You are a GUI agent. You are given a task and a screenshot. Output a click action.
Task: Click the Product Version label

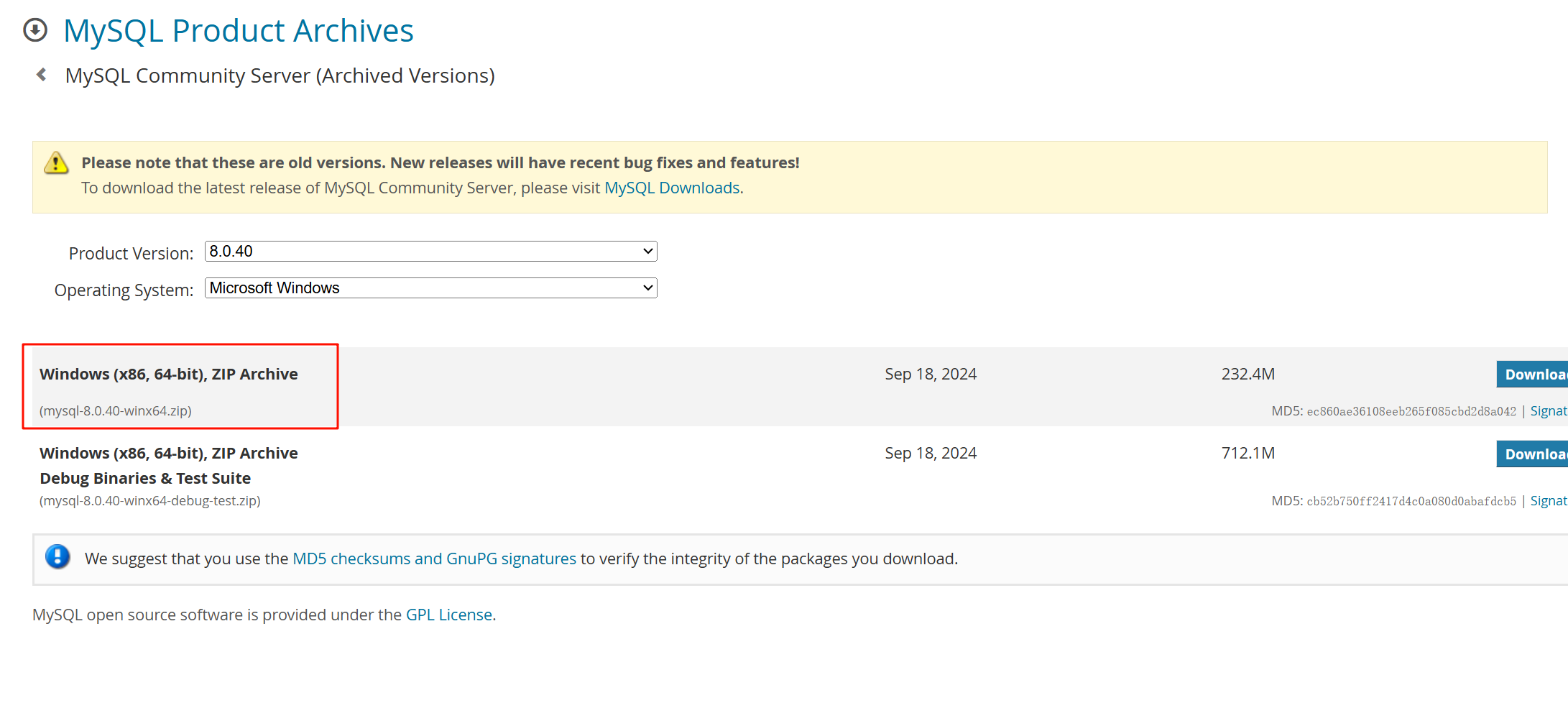[x=131, y=253]
